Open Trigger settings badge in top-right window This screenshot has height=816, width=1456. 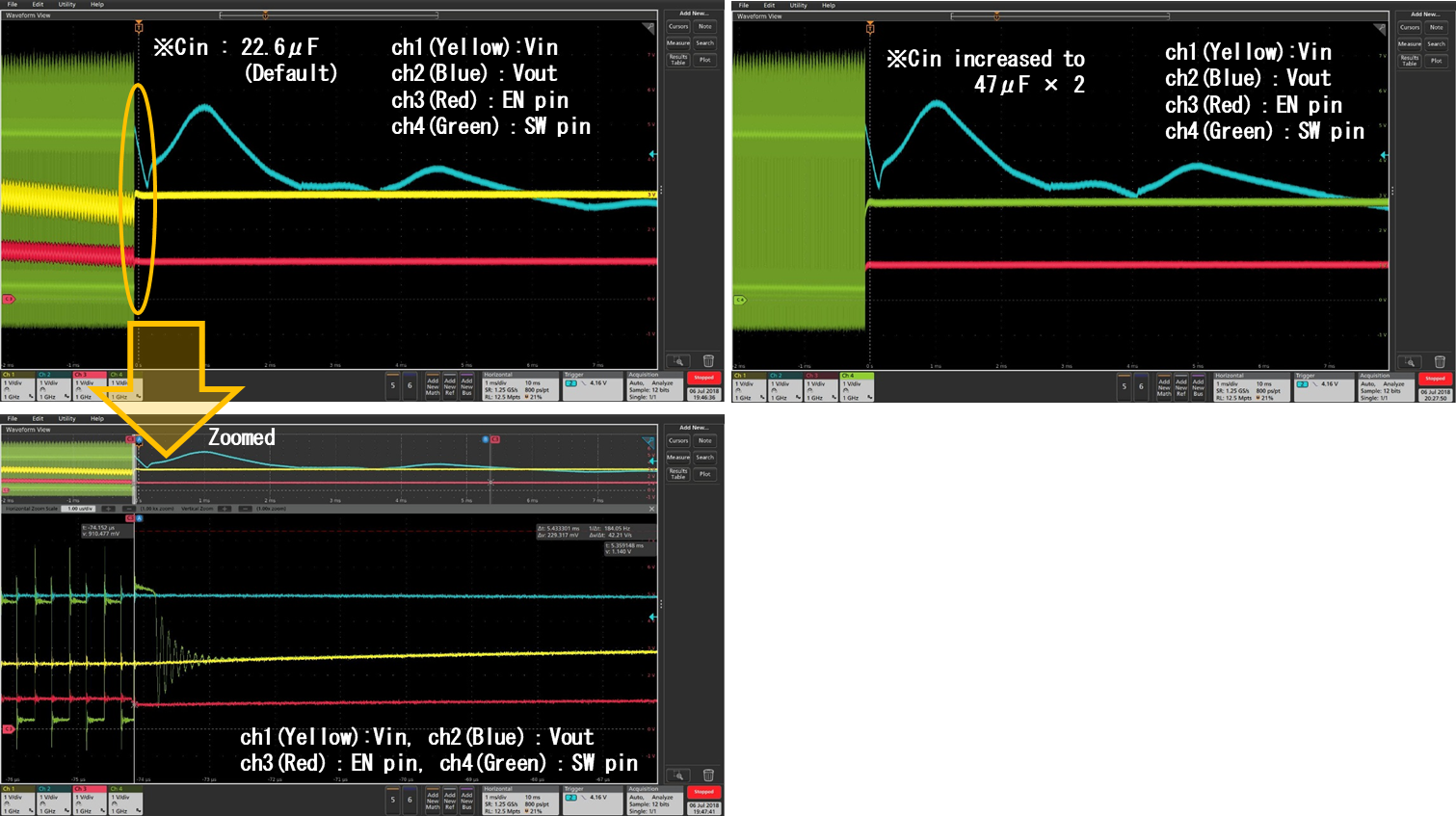[x=1324, y=387]
